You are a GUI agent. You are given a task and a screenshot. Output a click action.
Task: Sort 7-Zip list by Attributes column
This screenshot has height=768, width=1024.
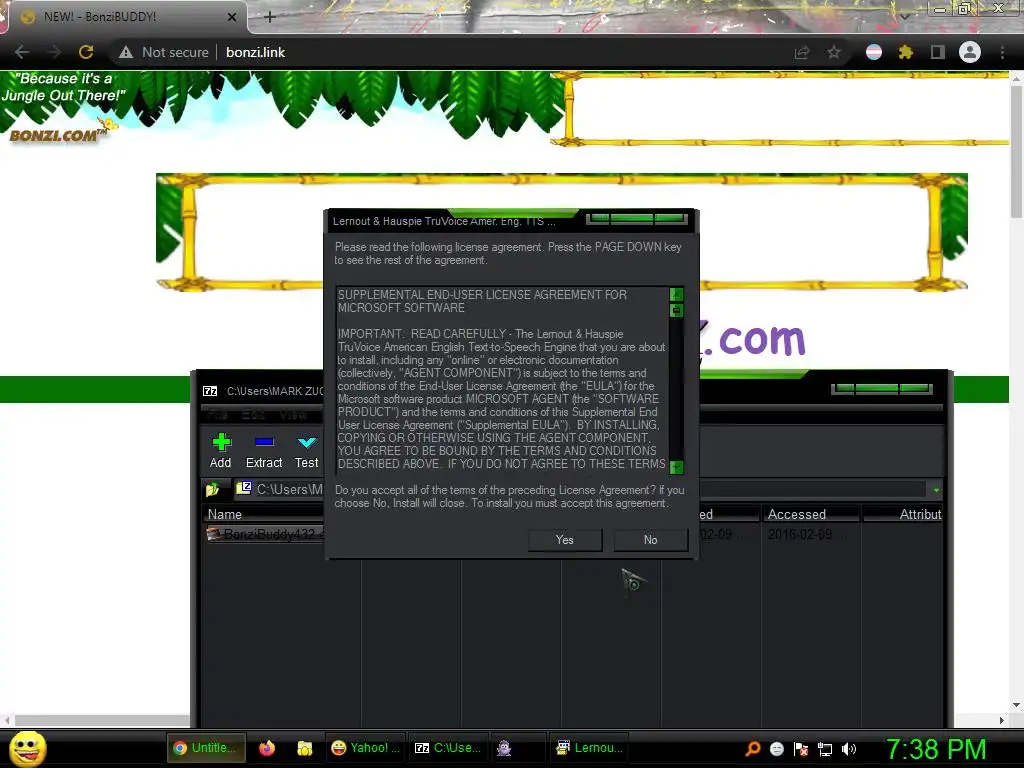pos(903,514)
